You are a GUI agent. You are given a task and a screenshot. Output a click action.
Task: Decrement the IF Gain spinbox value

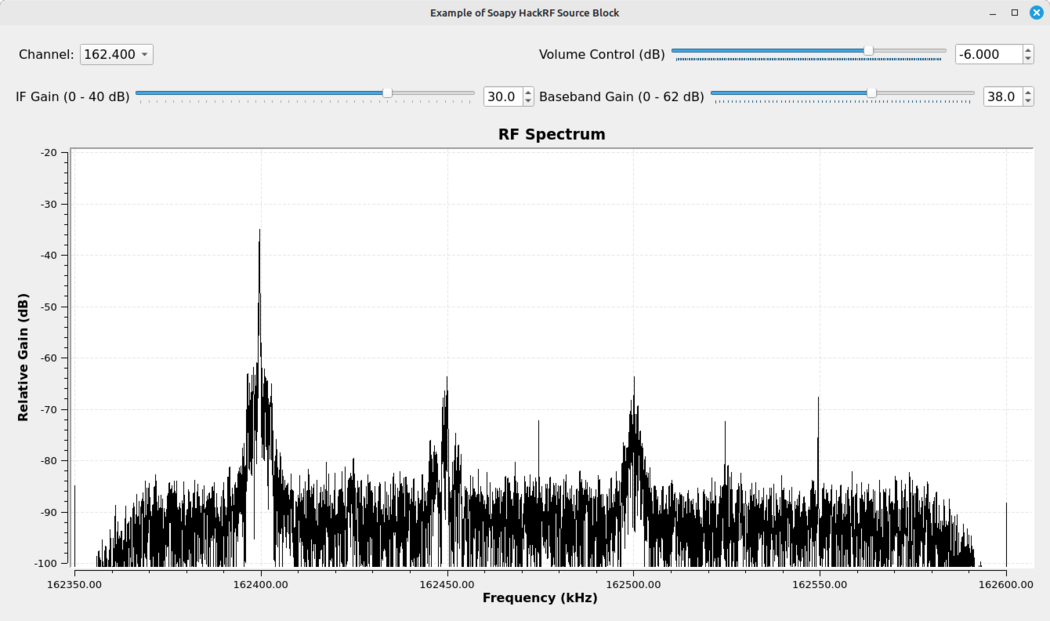[x=527, y=101]
